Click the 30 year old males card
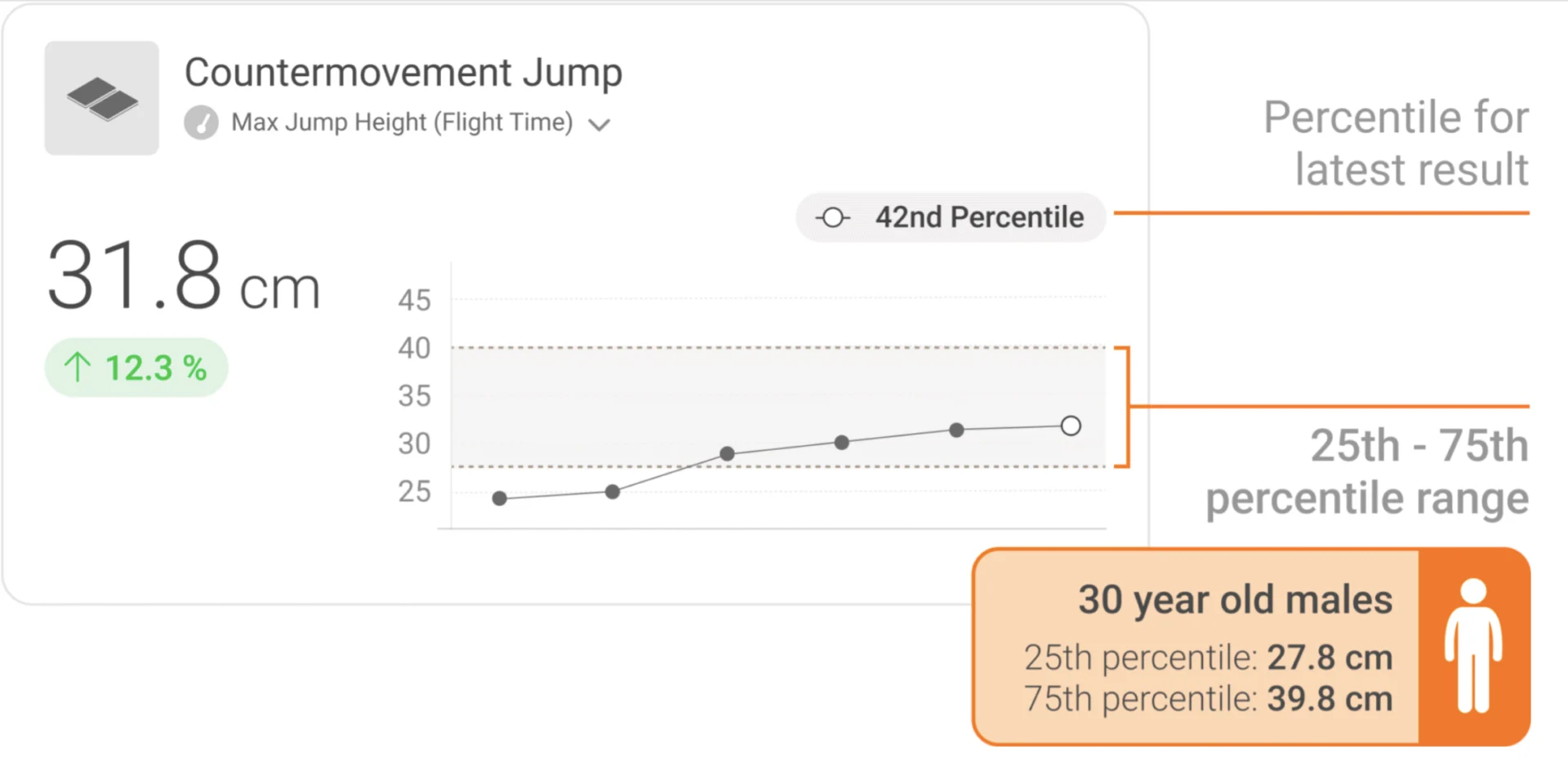This screenshot has width=1568, height=767. tap(1251, 647)
